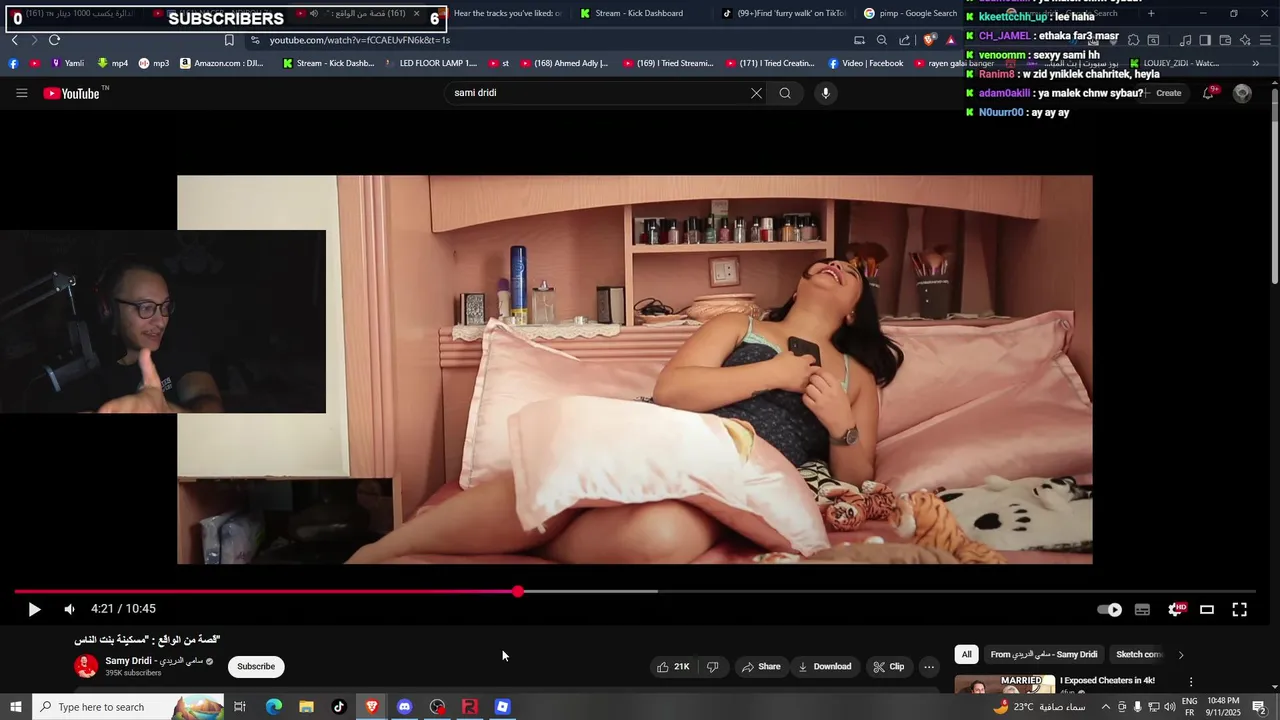Screen dimensions: 1280x720
Task: Dislike the video
Action: 712,667
